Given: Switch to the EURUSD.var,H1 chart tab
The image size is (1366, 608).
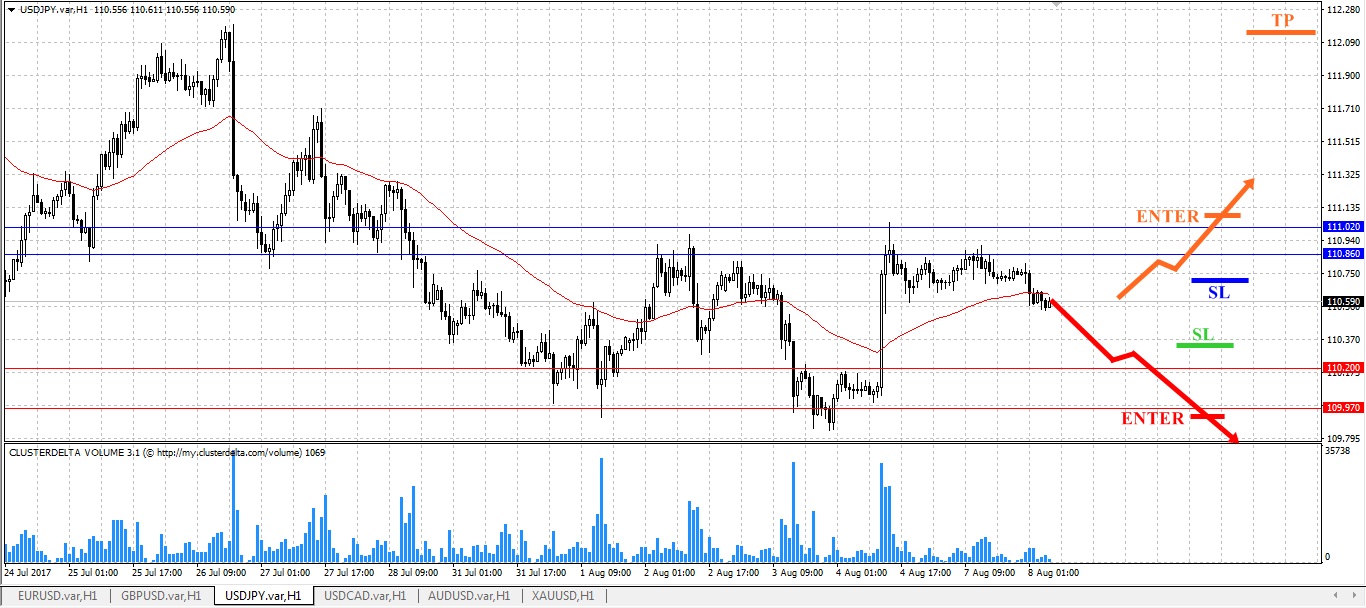Looking at the screenshot, I should 56,595.
